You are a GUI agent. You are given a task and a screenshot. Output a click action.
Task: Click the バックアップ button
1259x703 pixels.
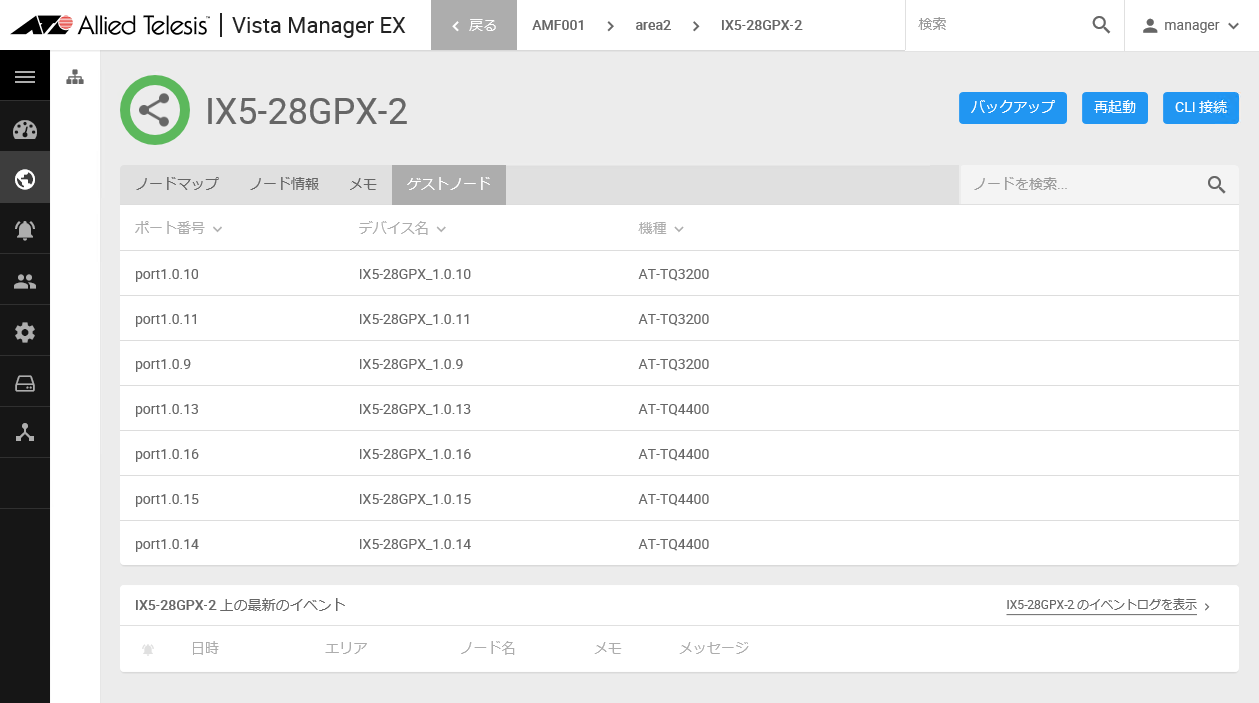click(x=1013, y=108)
